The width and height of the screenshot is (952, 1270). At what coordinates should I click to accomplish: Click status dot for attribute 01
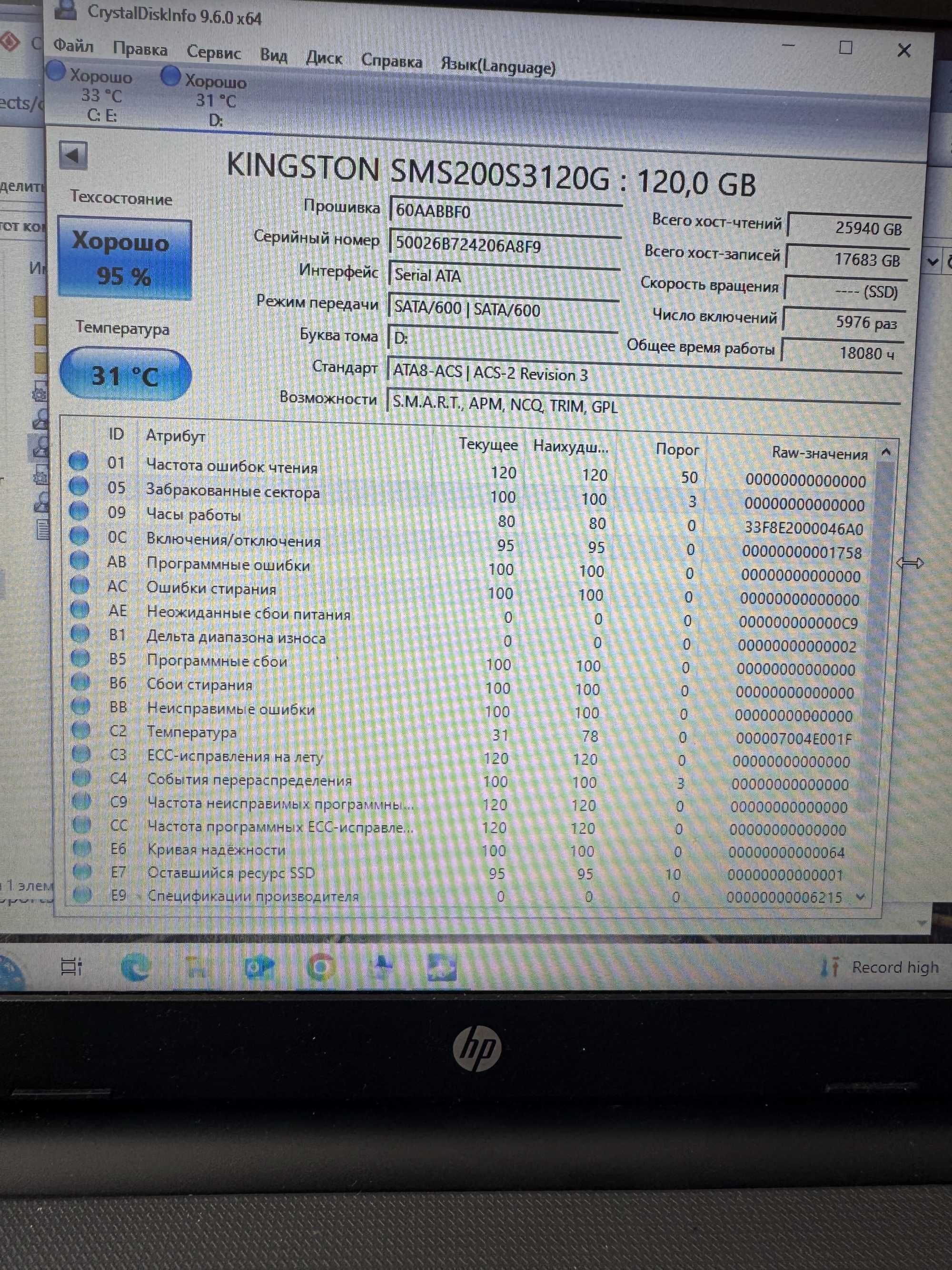(x=78, y=461)
